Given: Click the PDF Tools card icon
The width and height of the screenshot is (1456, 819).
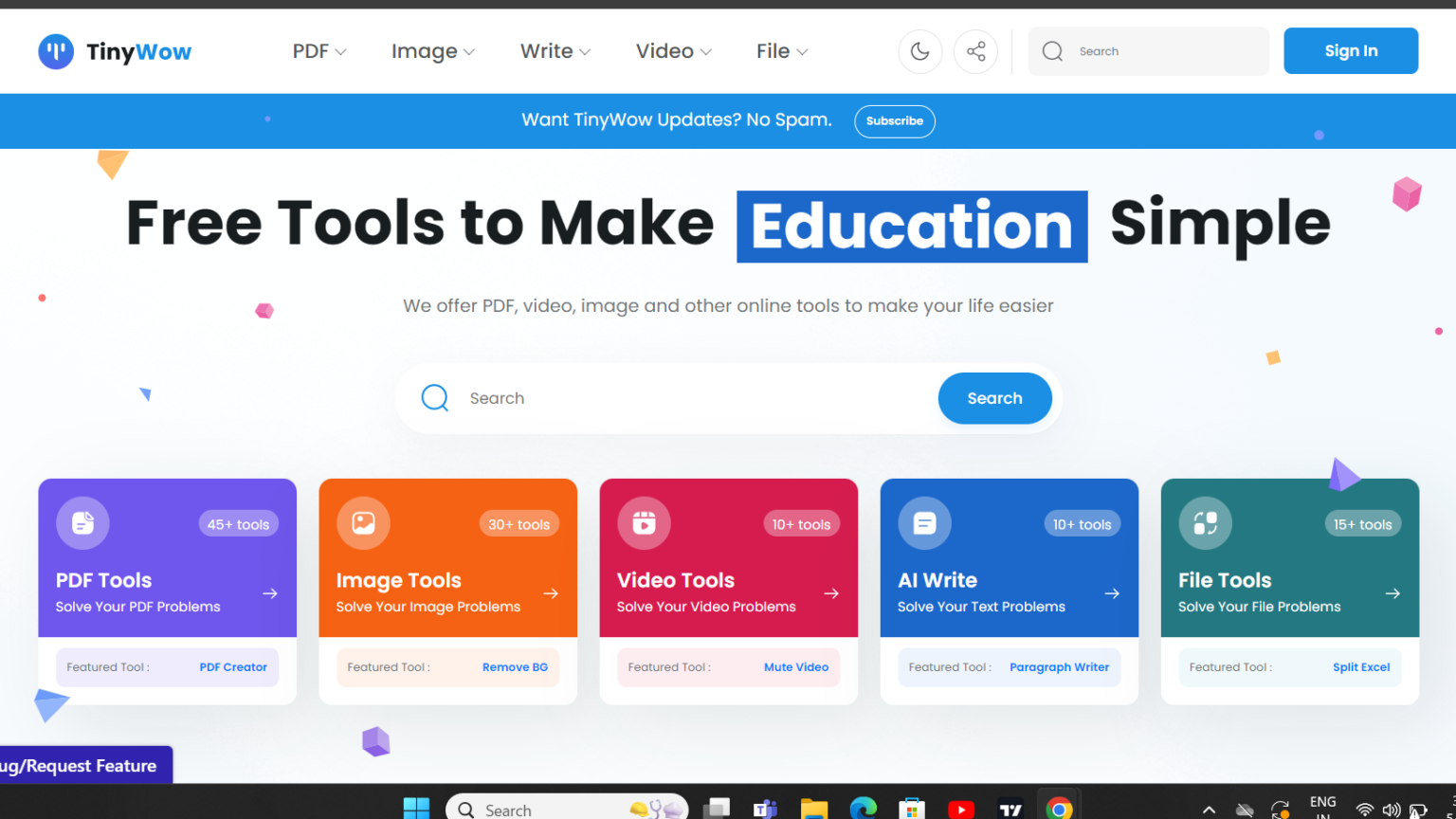Looking at the screenshot, I should point(82,523).
